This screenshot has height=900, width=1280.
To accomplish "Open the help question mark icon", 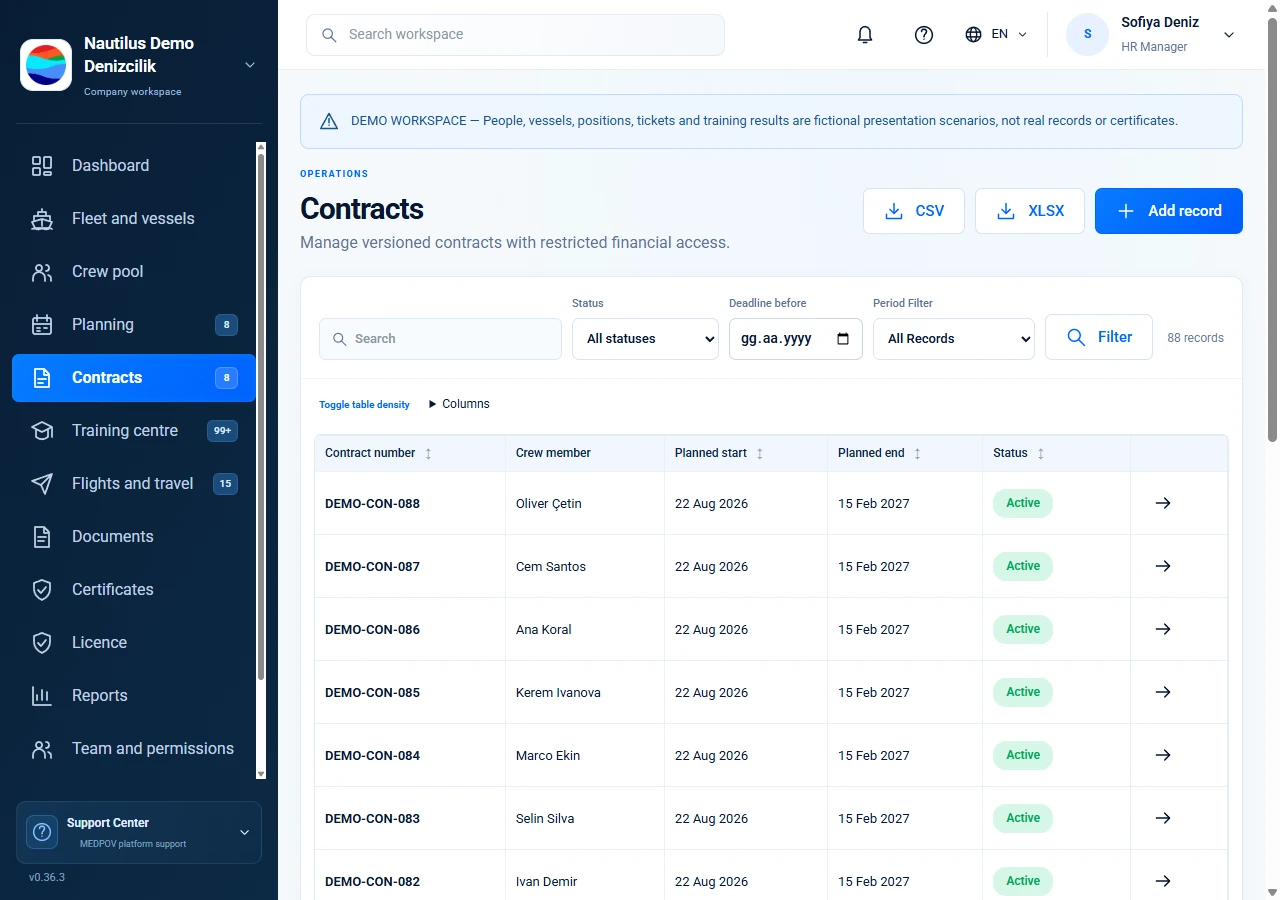I will [x=924, y=35].
